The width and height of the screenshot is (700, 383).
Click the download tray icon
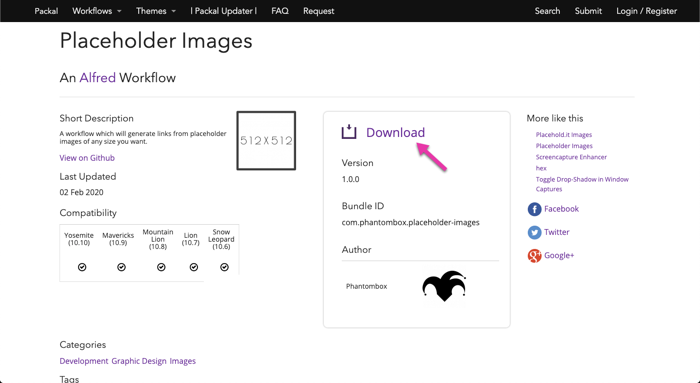[x=349, y=132]
